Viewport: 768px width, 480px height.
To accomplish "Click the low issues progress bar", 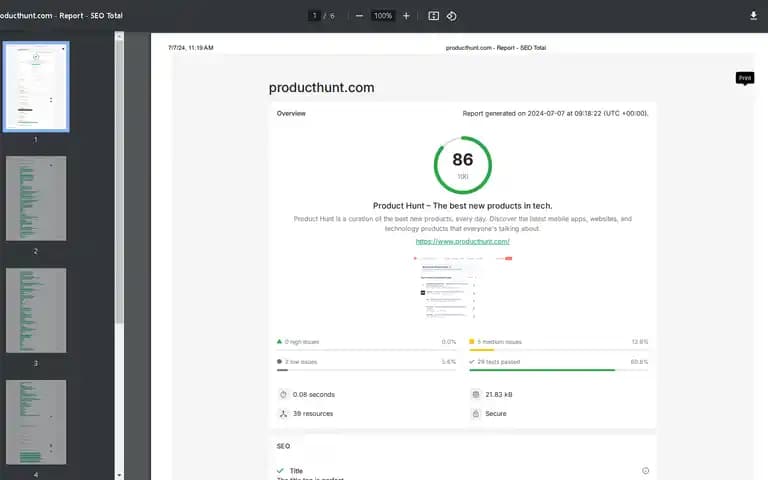I will (366, 370).
